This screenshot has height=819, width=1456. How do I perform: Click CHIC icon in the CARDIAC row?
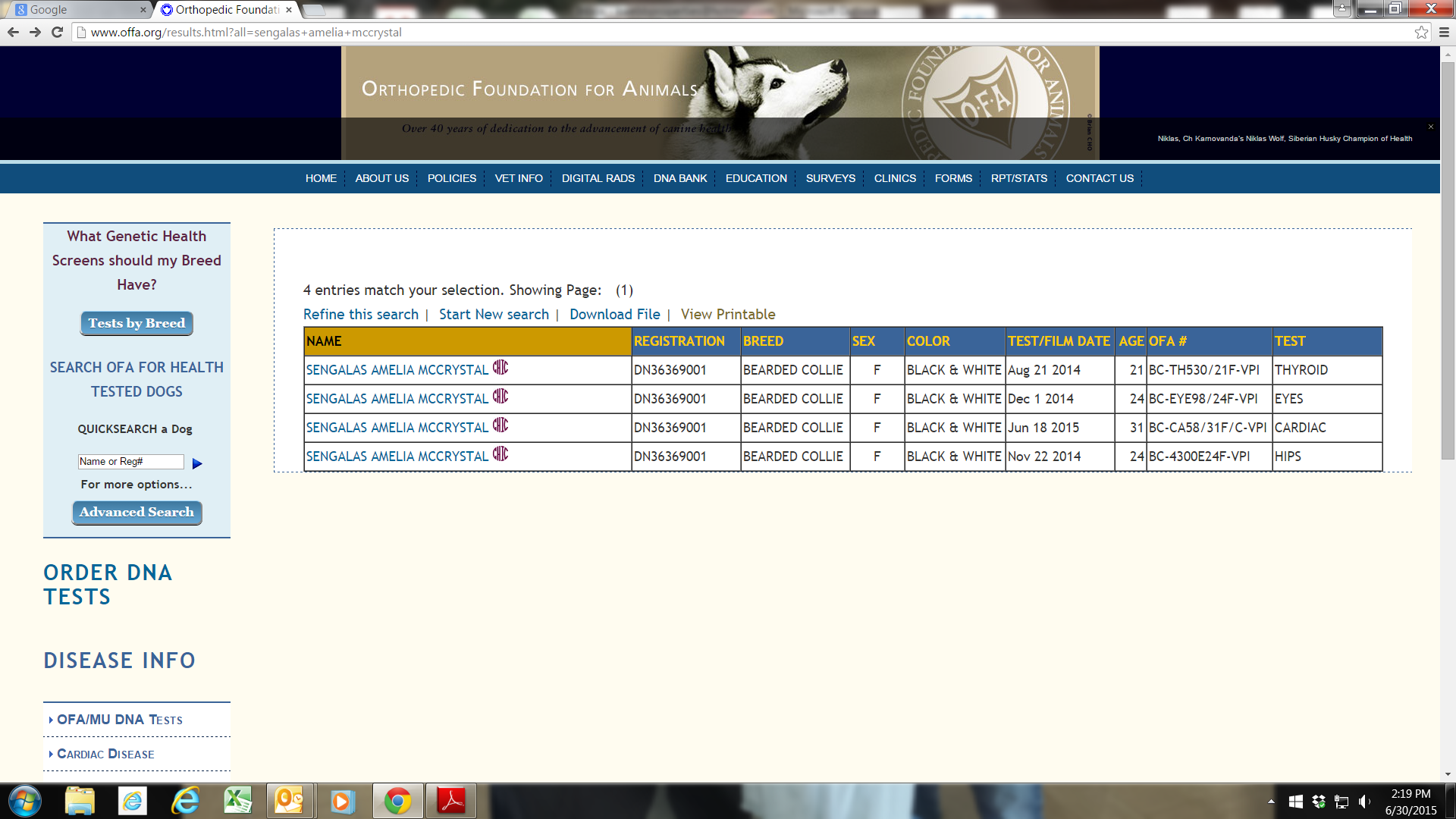pyautogui.click(x=500, y=425)
